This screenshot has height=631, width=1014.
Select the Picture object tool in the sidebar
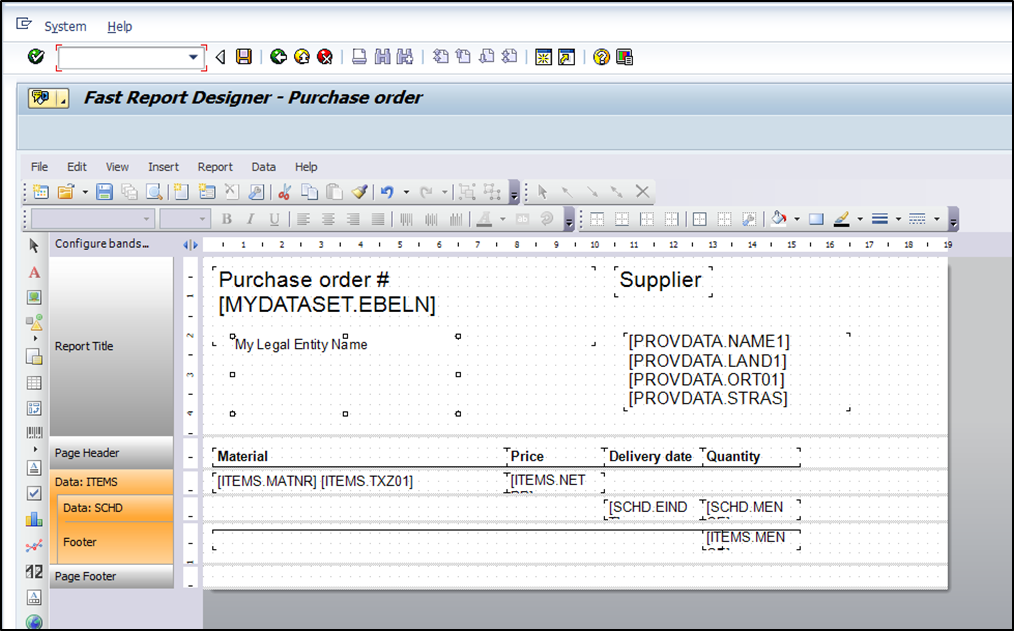click(x=34, y=297)
